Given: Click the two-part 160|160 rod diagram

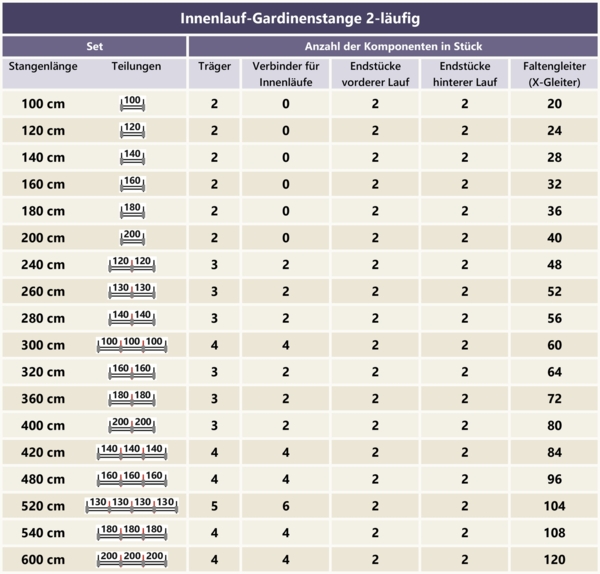Looking at the screenshot, I should coord(132,371).
